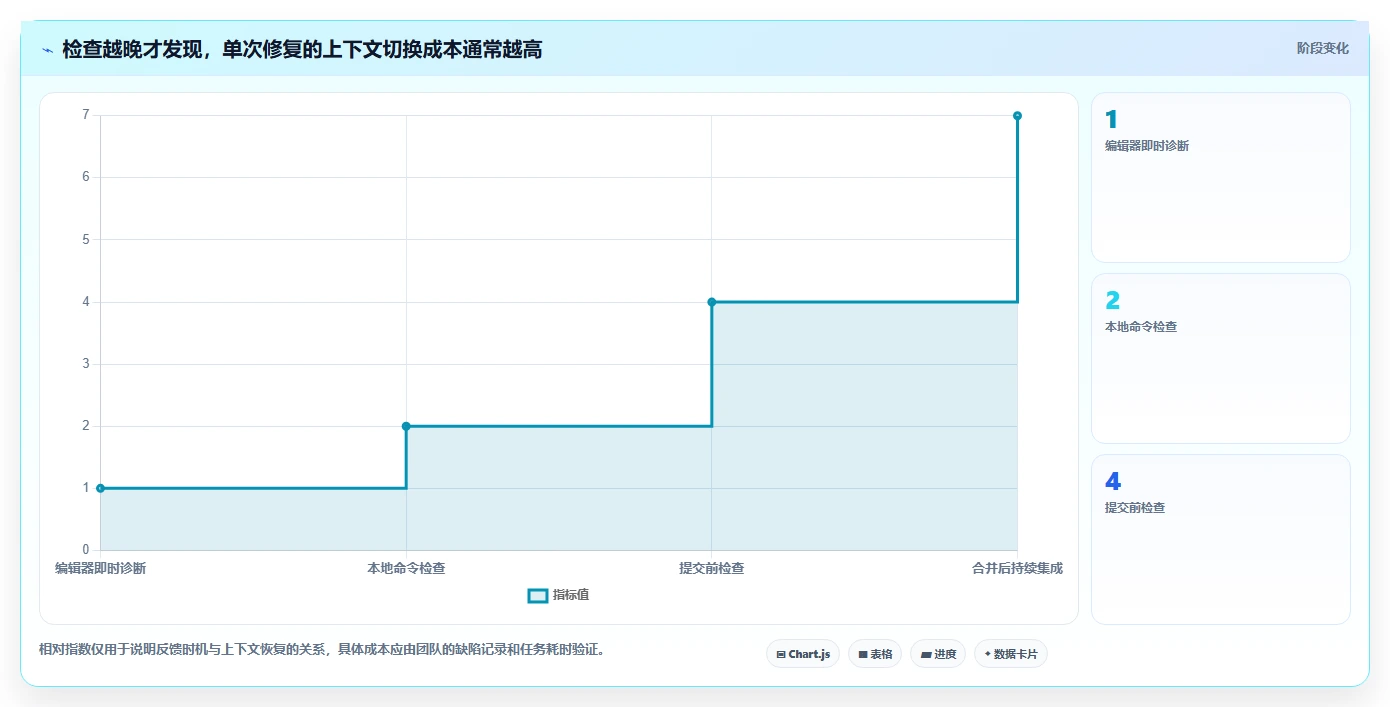Click the lightning icon beside the header title
Viewport: 1390px width, 707px height.
[47, 50]
